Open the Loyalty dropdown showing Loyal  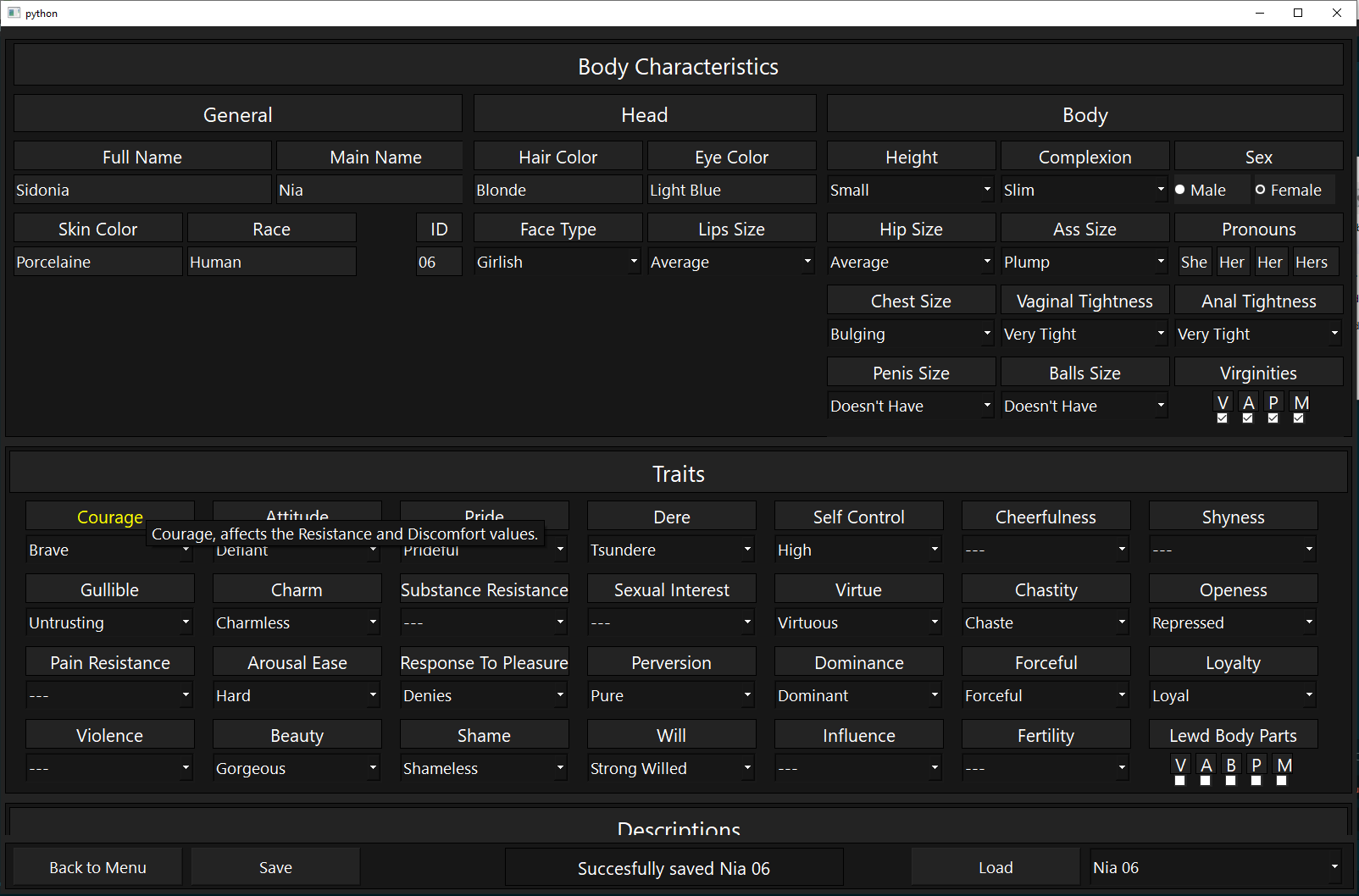tap(1233, 696)
